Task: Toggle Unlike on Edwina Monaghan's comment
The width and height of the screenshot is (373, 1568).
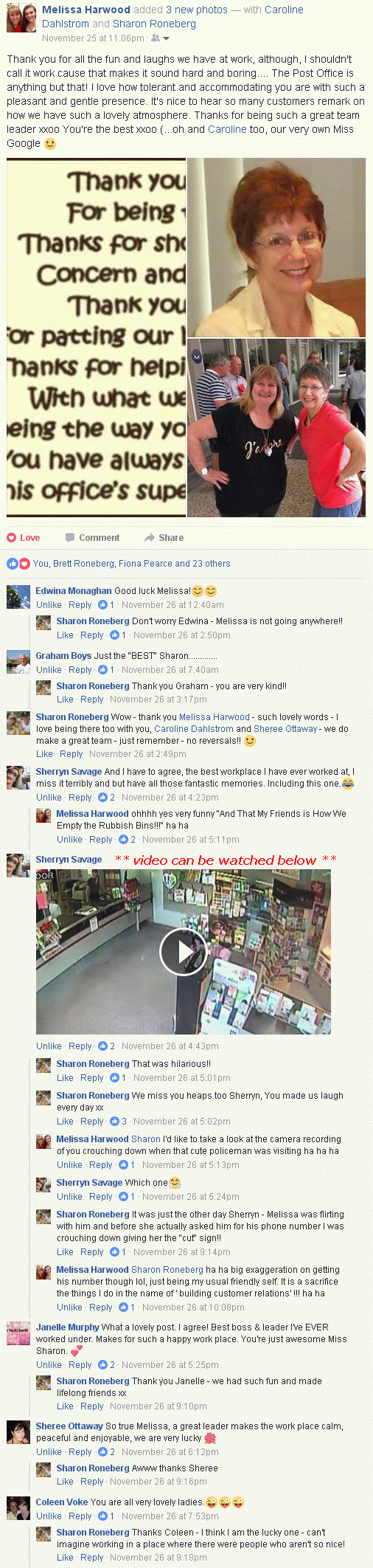Action: tap(49, 604)
